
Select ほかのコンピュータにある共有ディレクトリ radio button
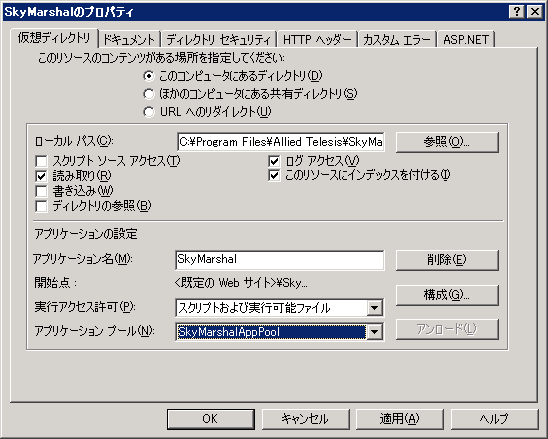(x=149, y=94)
